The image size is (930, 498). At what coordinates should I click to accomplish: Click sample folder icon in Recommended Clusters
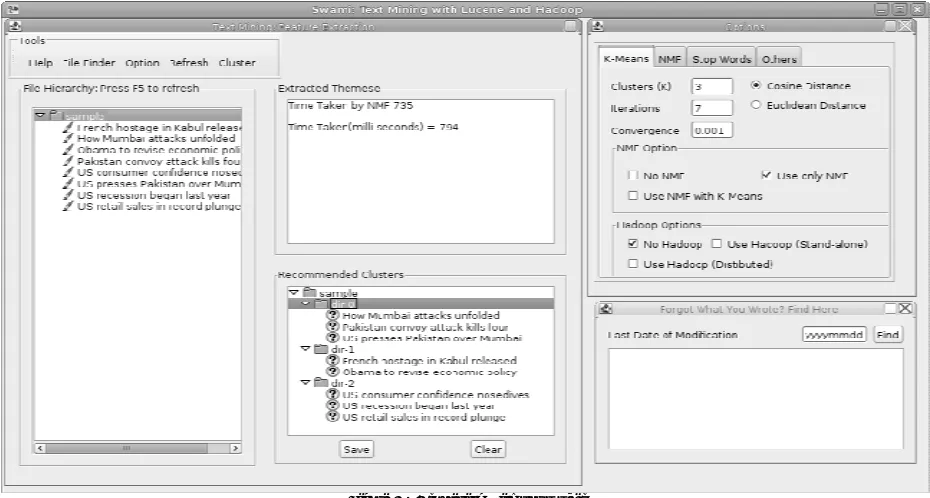309,292
